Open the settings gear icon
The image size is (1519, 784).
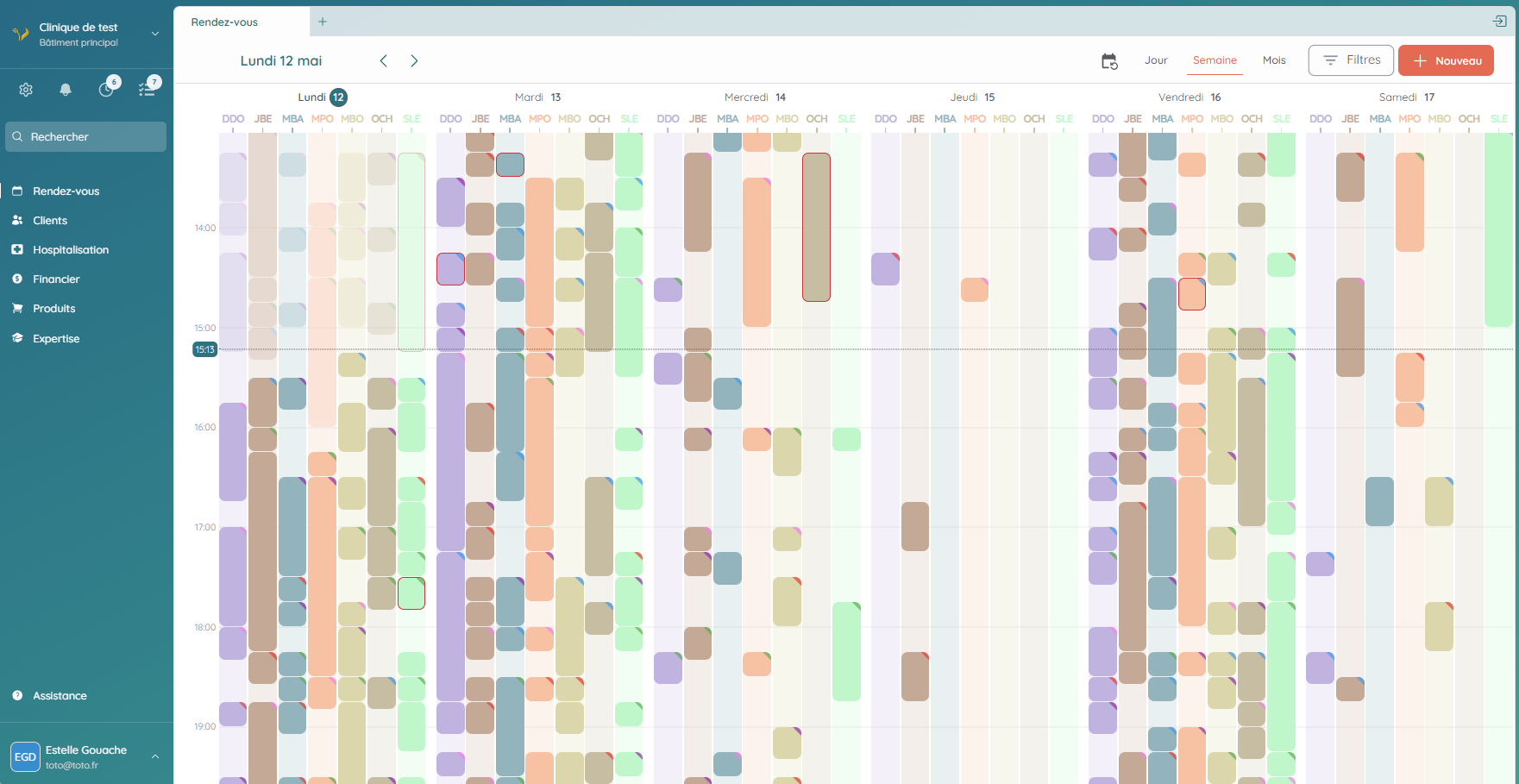(x=26, y=90)
